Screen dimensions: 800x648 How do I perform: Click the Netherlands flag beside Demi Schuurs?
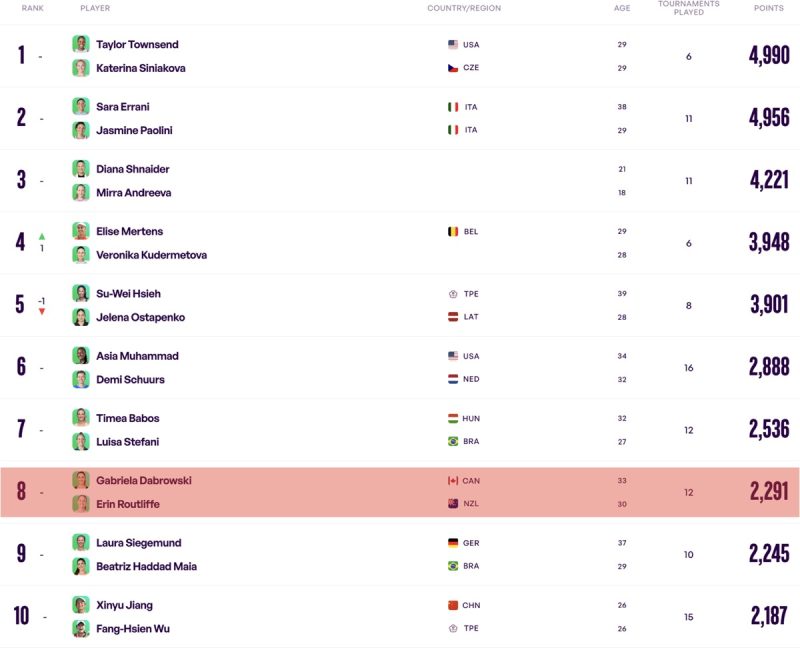(x=453, y=379)
